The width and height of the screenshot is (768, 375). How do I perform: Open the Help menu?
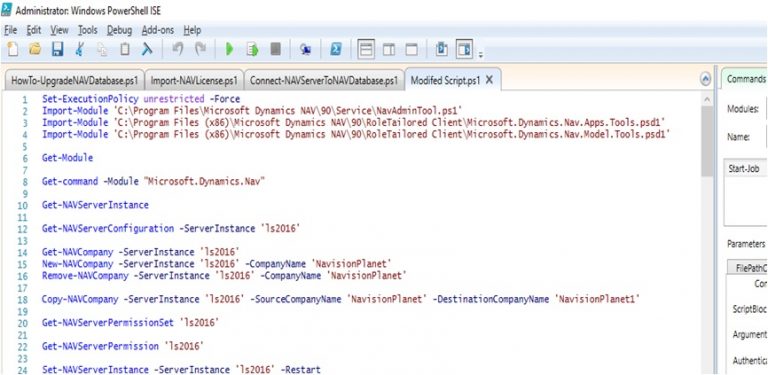tap(192, 30)
